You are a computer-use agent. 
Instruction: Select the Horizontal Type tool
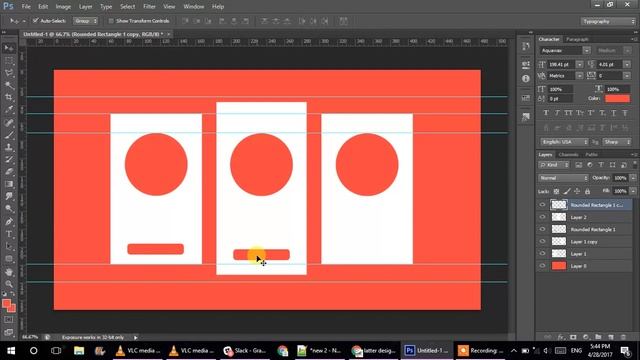click(9, 234)
